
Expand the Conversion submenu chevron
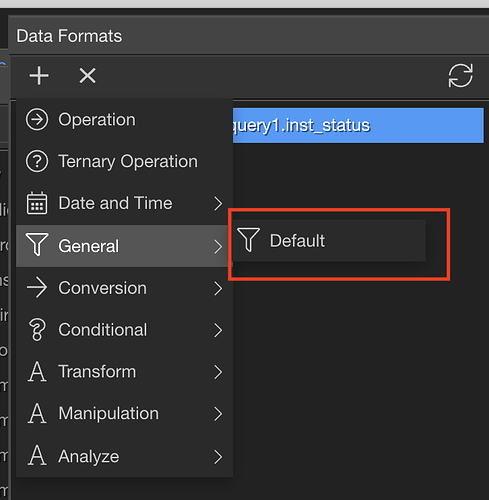218,288
